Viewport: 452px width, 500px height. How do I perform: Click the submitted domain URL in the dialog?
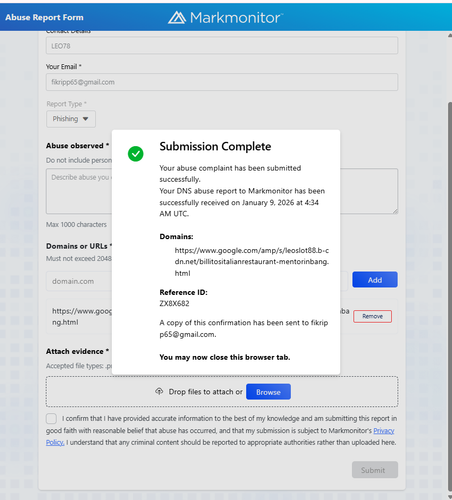(x=252, y=262)
